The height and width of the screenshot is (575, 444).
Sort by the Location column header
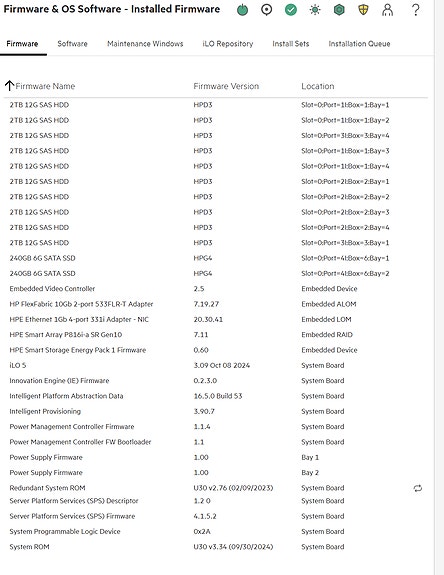coord(318,86)
